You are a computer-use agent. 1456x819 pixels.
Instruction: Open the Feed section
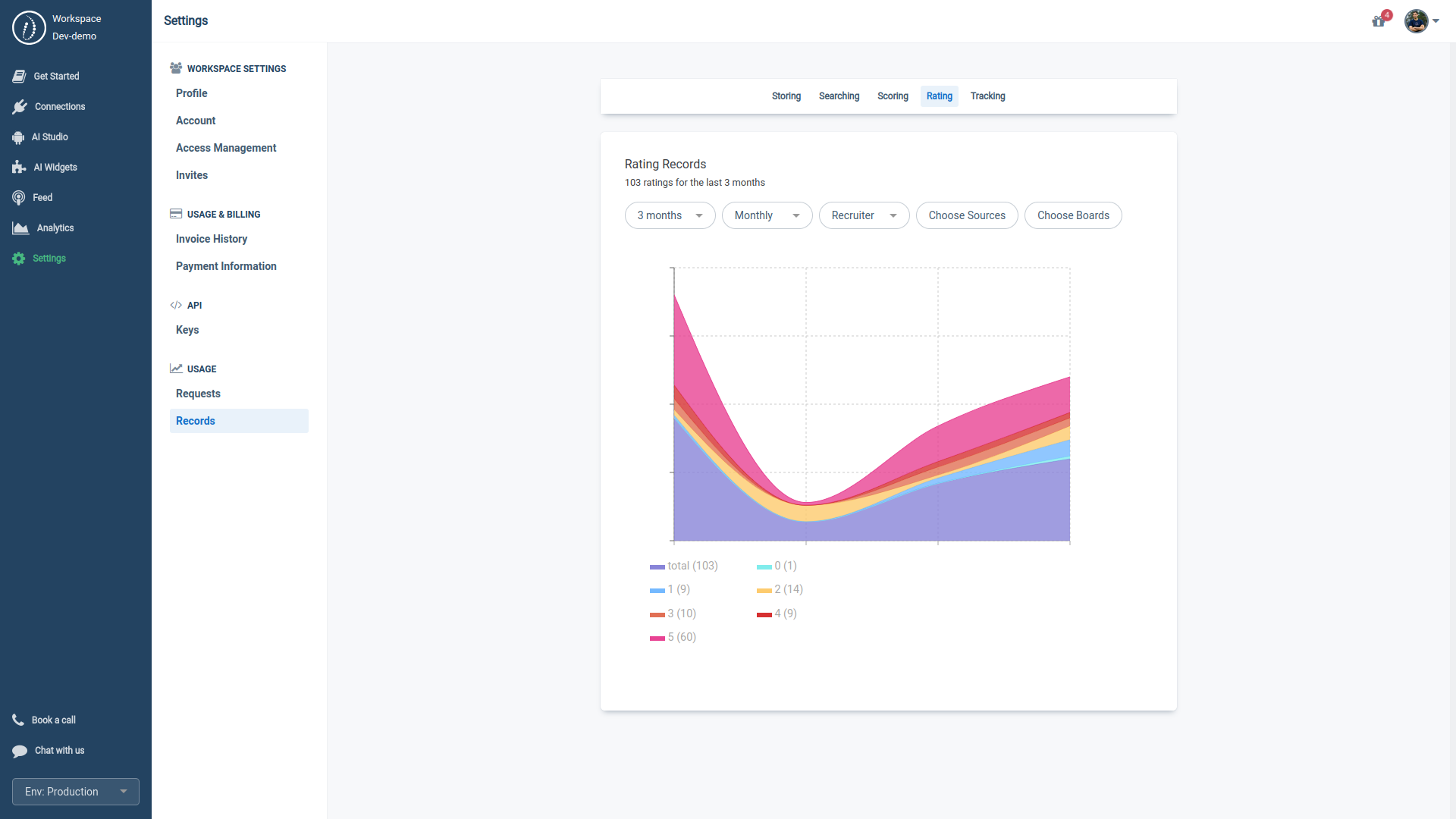pos(18,197)
